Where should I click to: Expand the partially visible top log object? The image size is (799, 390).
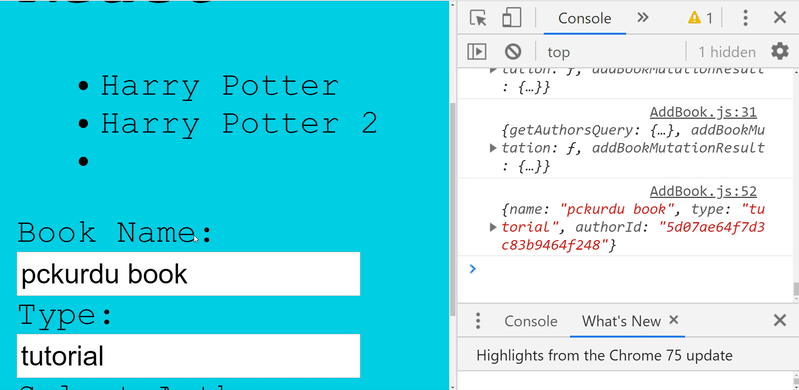coord(493,70)
